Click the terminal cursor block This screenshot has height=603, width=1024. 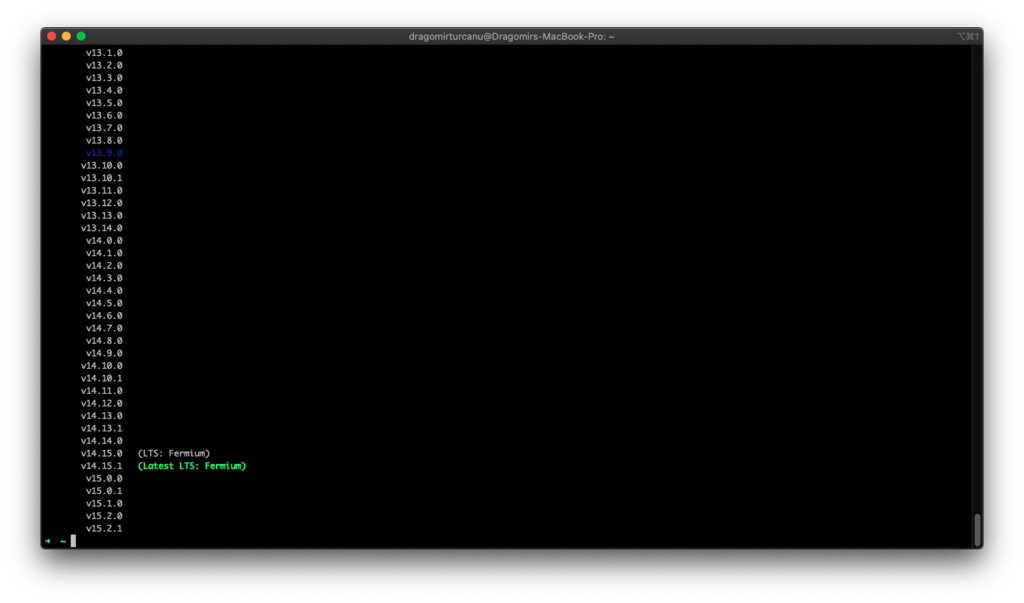[73, 541]
